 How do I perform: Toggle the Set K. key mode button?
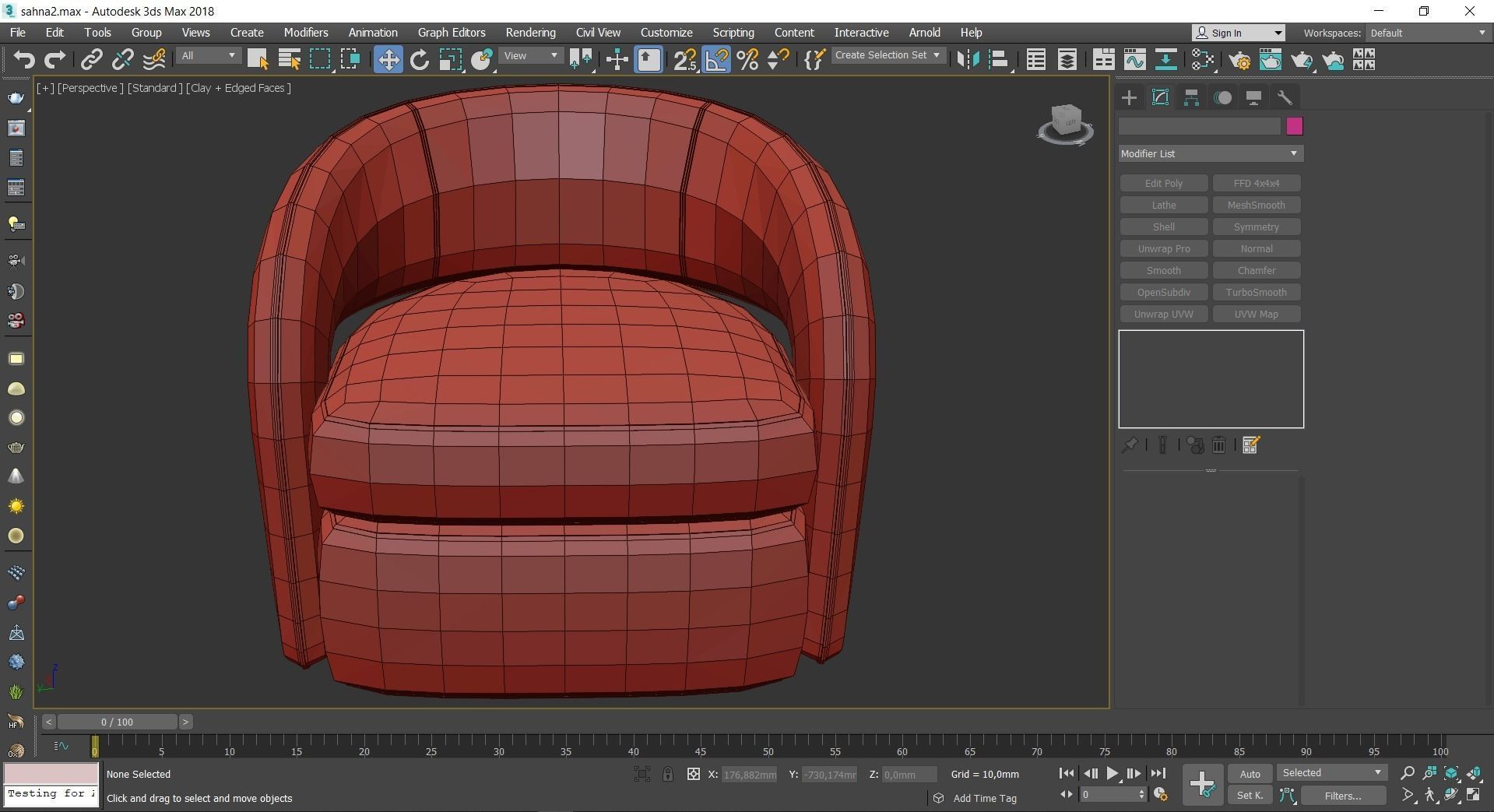click(x=1250, y=795)
